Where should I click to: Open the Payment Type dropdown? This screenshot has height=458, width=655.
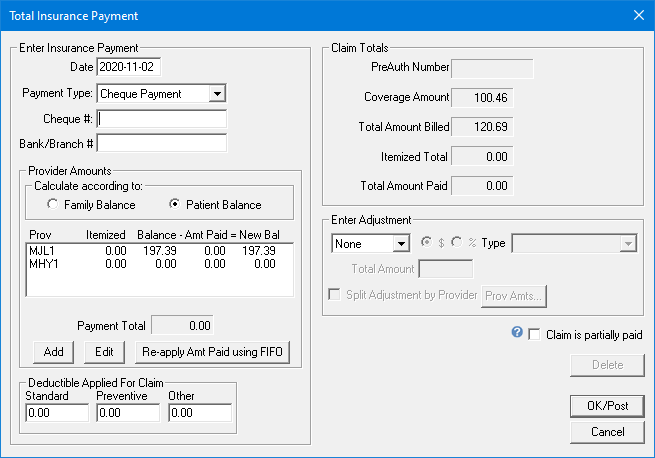pos(216,94)
